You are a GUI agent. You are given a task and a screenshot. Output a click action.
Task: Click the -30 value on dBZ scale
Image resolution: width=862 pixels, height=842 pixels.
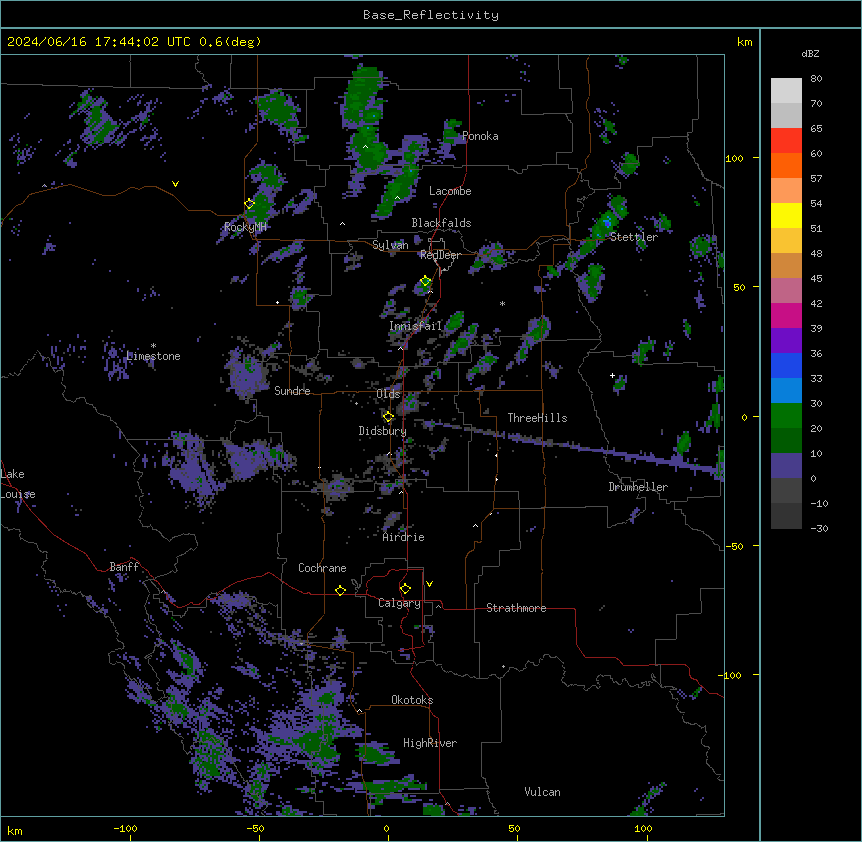click(x=819, y=529)
